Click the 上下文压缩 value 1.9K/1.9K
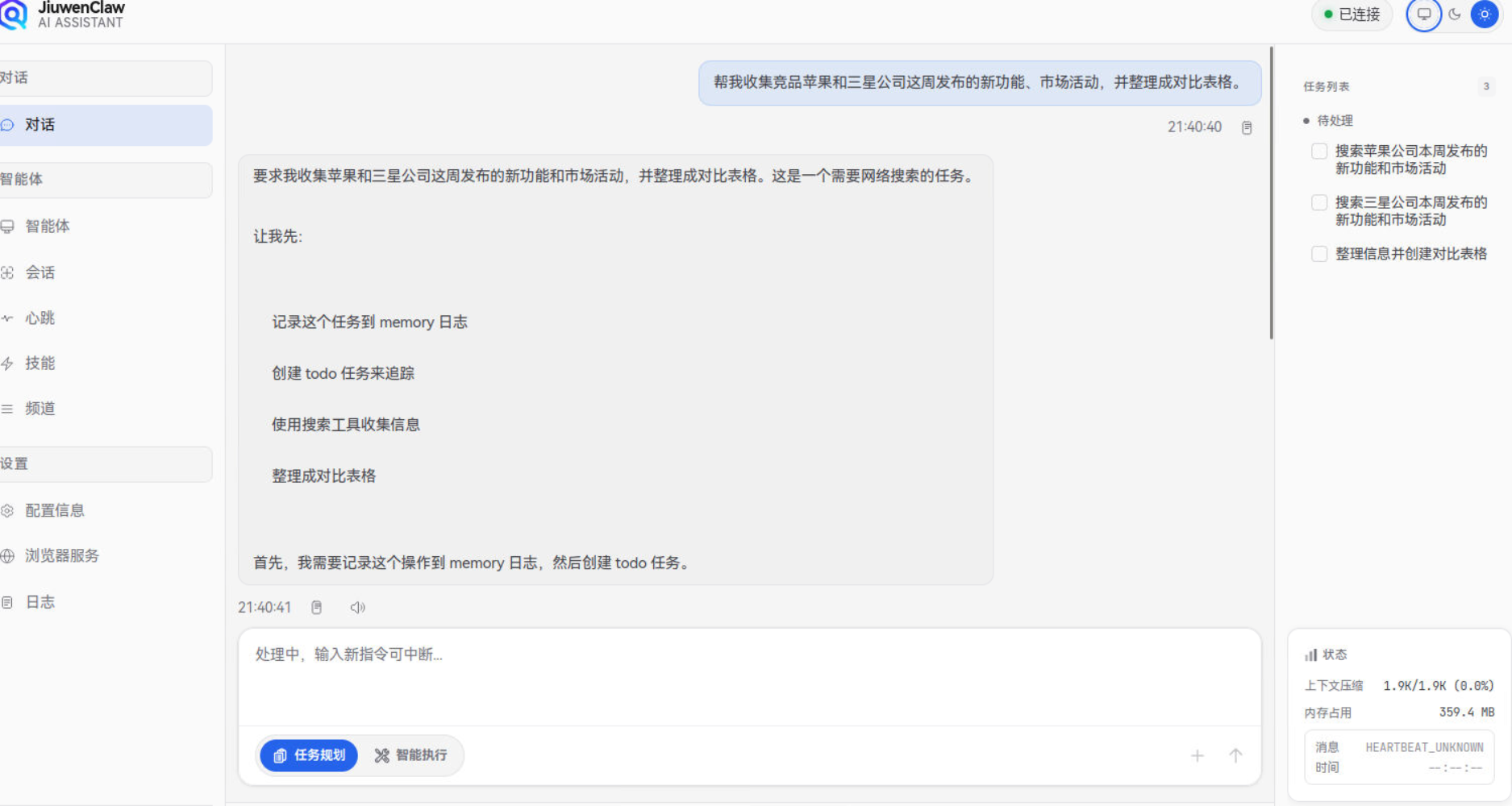Viewport: 1512px width, 806px height. click(x=1439, y=686)
